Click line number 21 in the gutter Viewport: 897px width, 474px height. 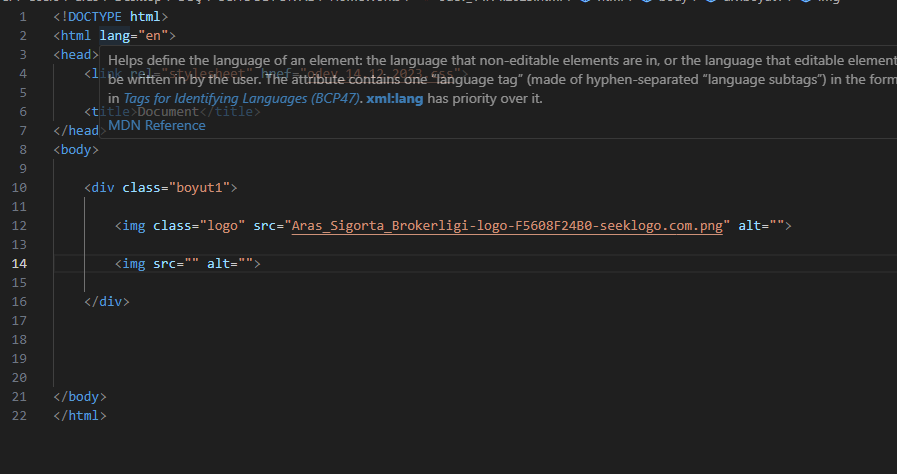click(x=21, y=397)
